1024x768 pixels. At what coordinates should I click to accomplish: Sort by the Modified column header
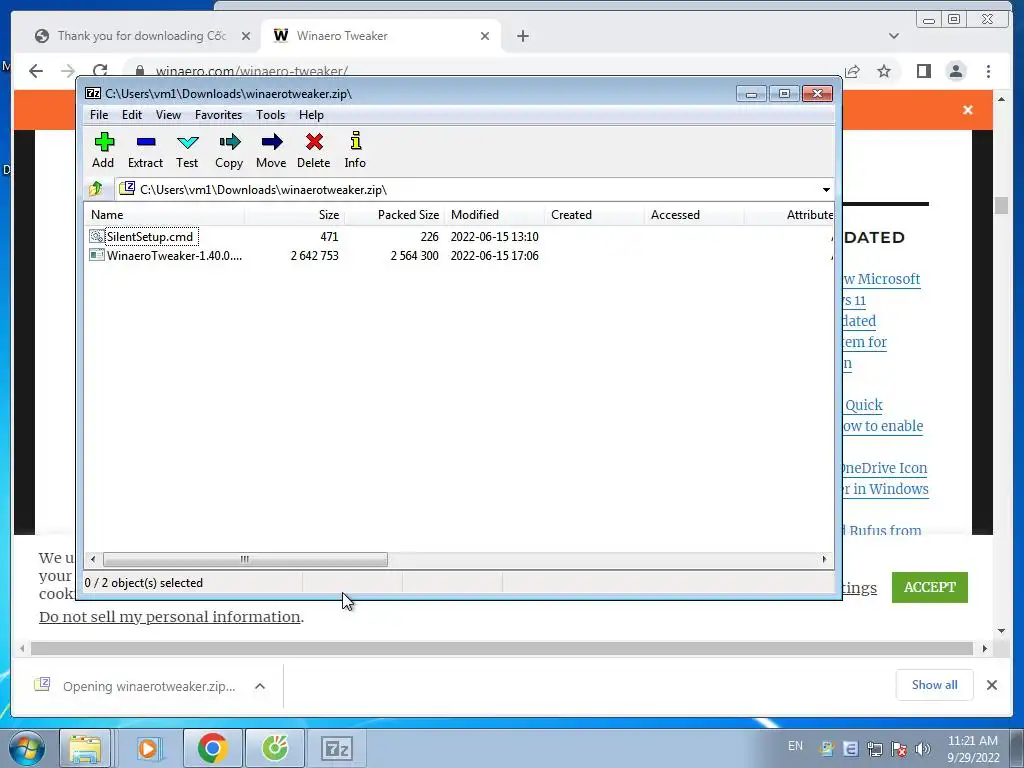(x=494, y=215)
